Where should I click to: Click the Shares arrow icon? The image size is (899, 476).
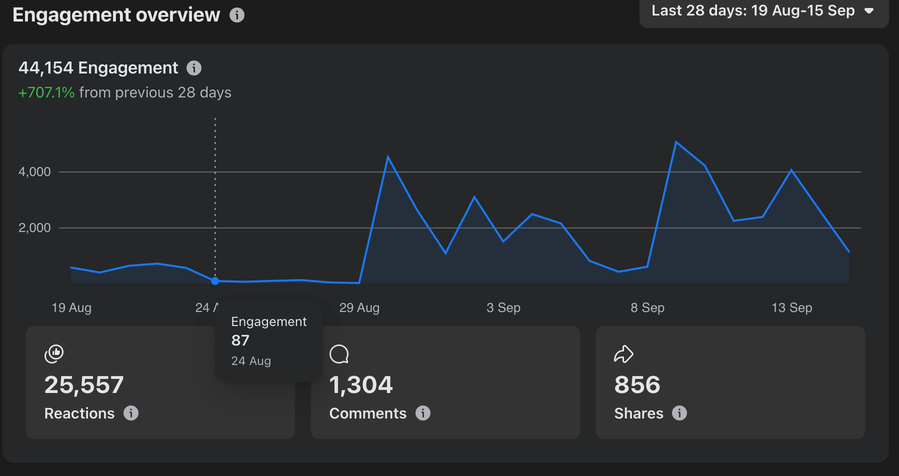(623, 354)
